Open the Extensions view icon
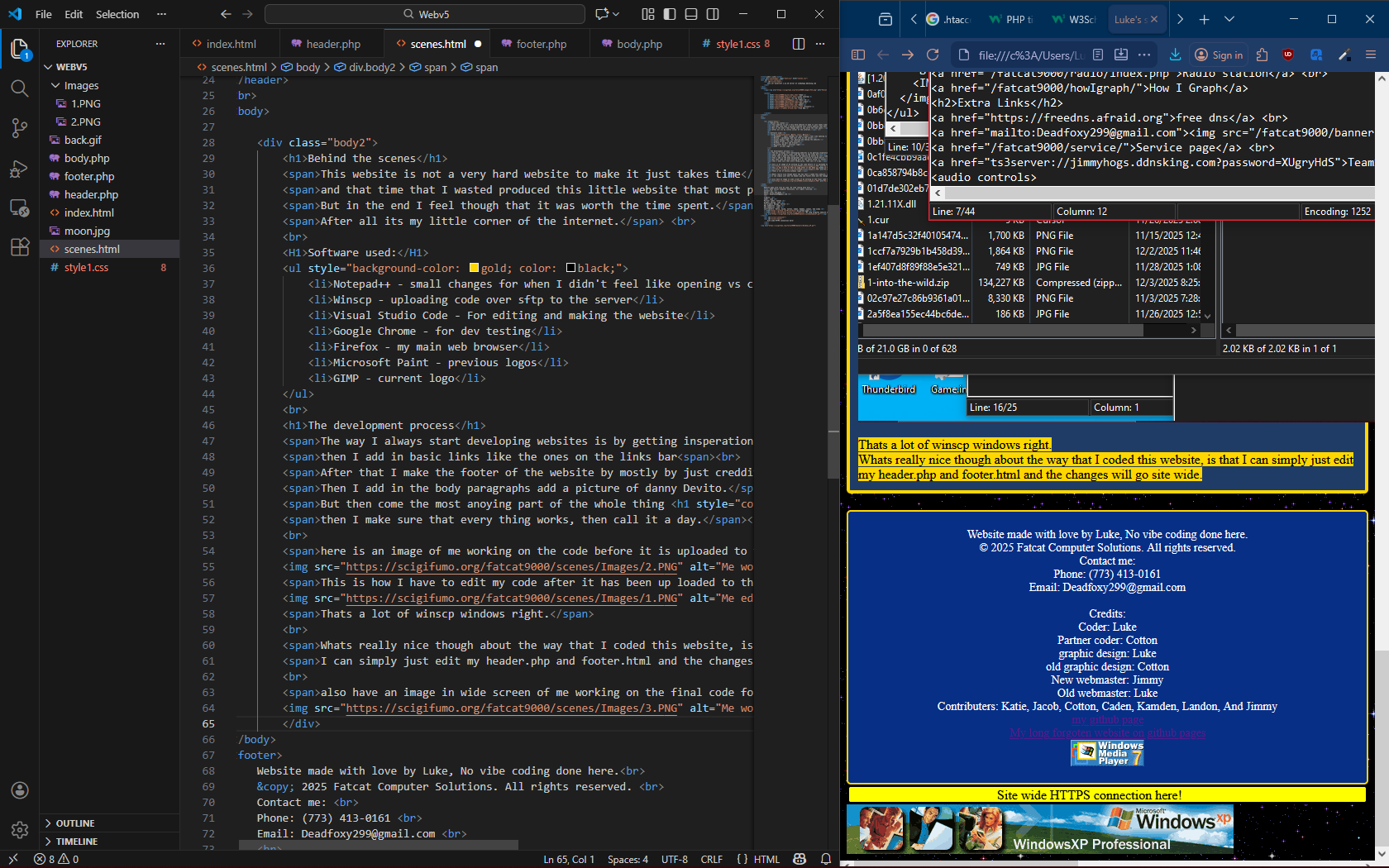The image size is (1389, 868). (x=20, y=247)
